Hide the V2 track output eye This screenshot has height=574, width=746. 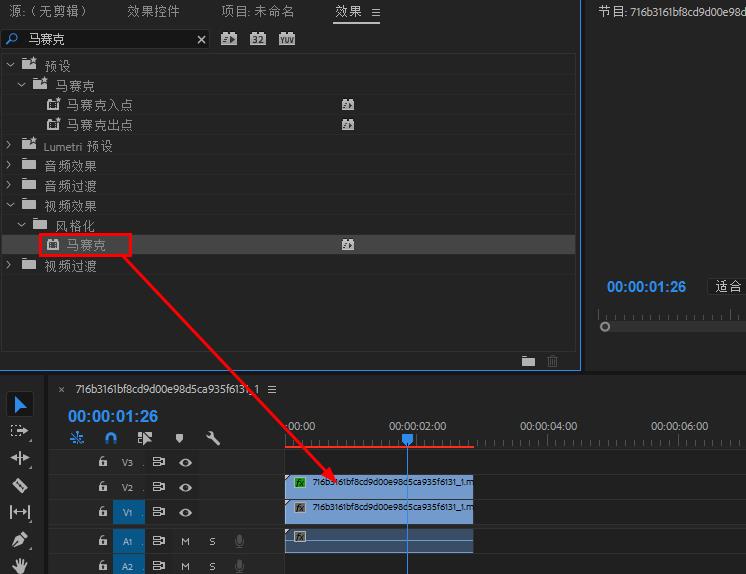click(185, 488)
